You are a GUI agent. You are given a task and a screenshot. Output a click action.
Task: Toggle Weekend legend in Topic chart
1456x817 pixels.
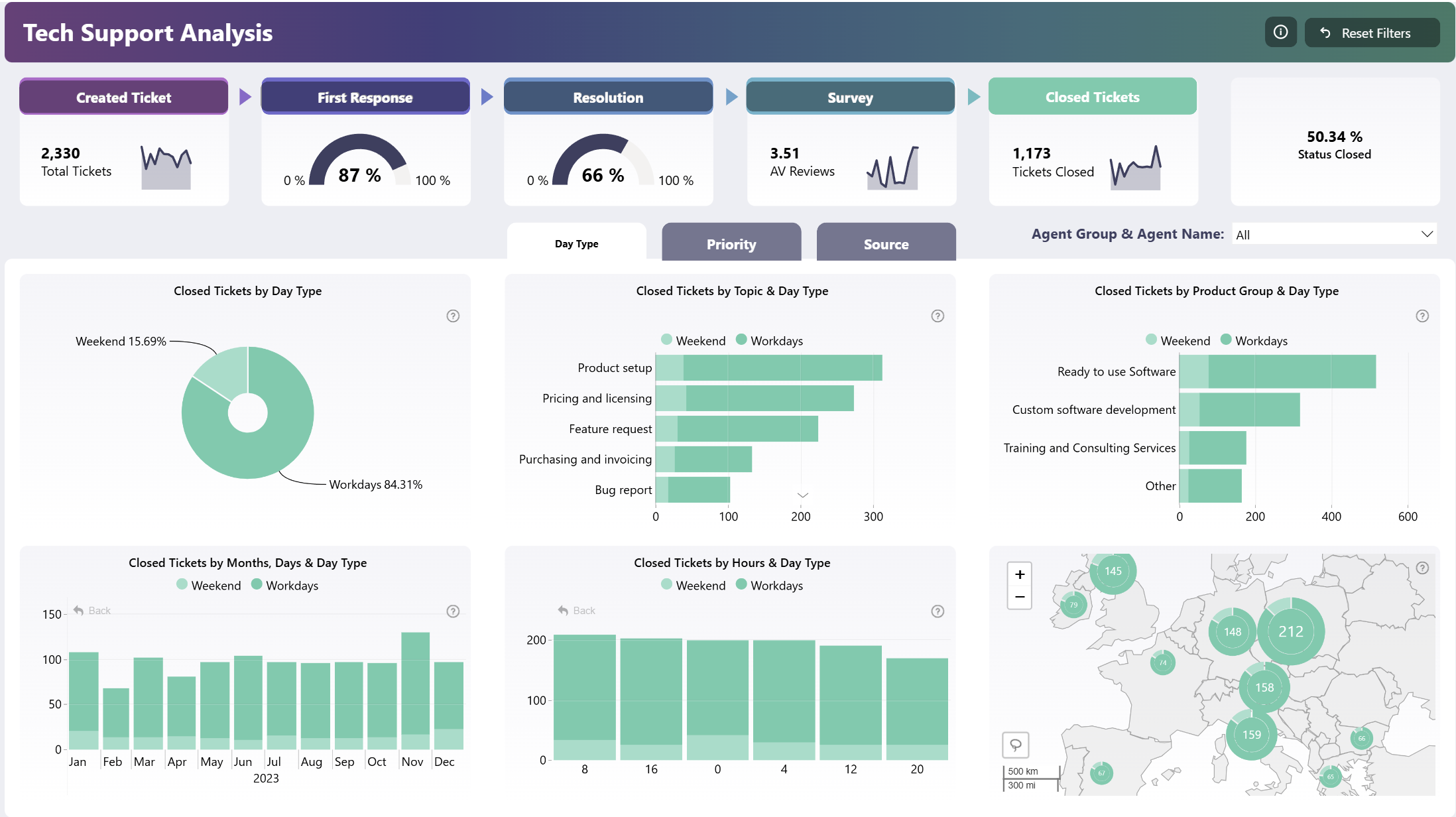[694, 341]
